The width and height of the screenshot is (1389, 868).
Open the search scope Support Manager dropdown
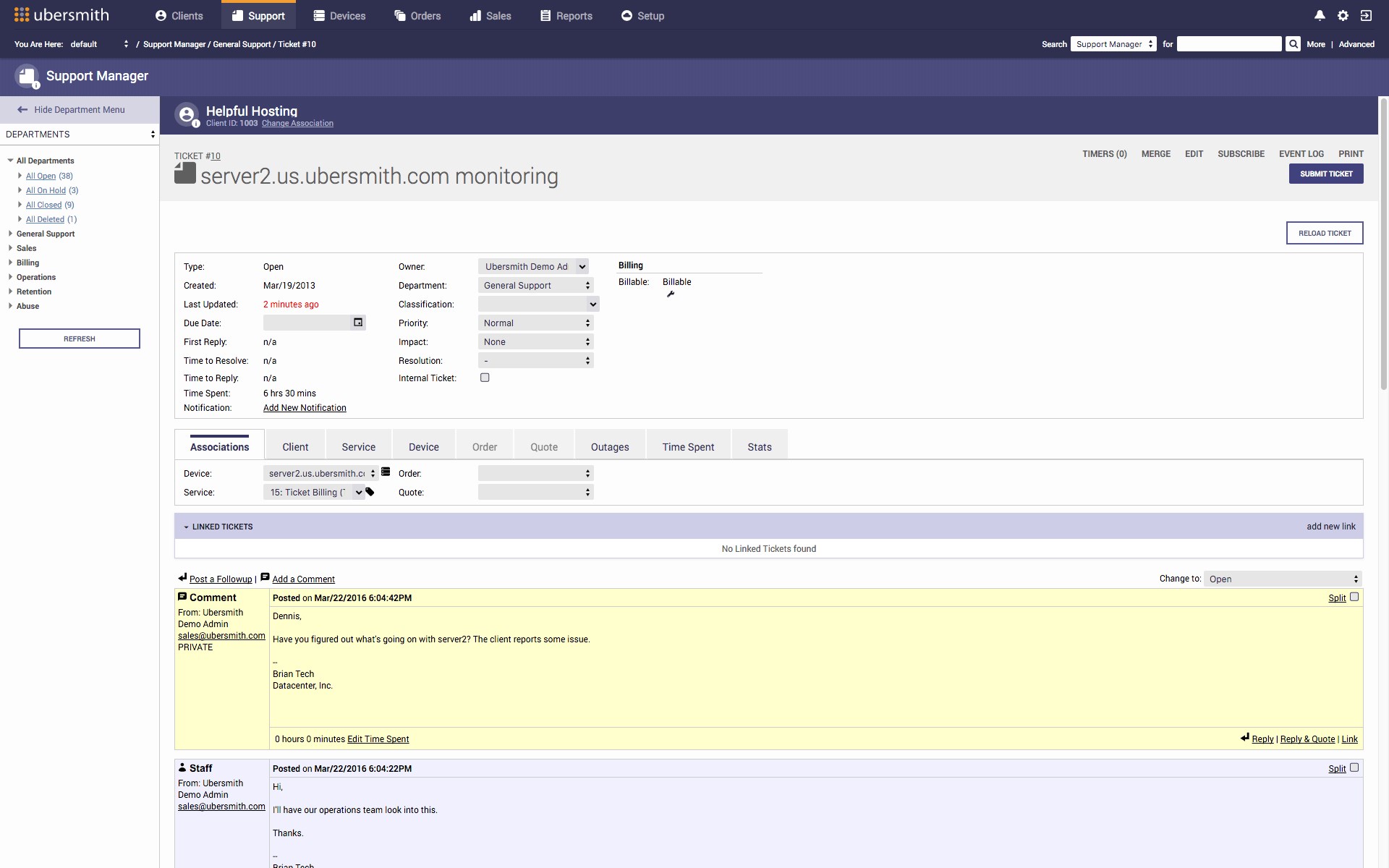[1113, 44]
